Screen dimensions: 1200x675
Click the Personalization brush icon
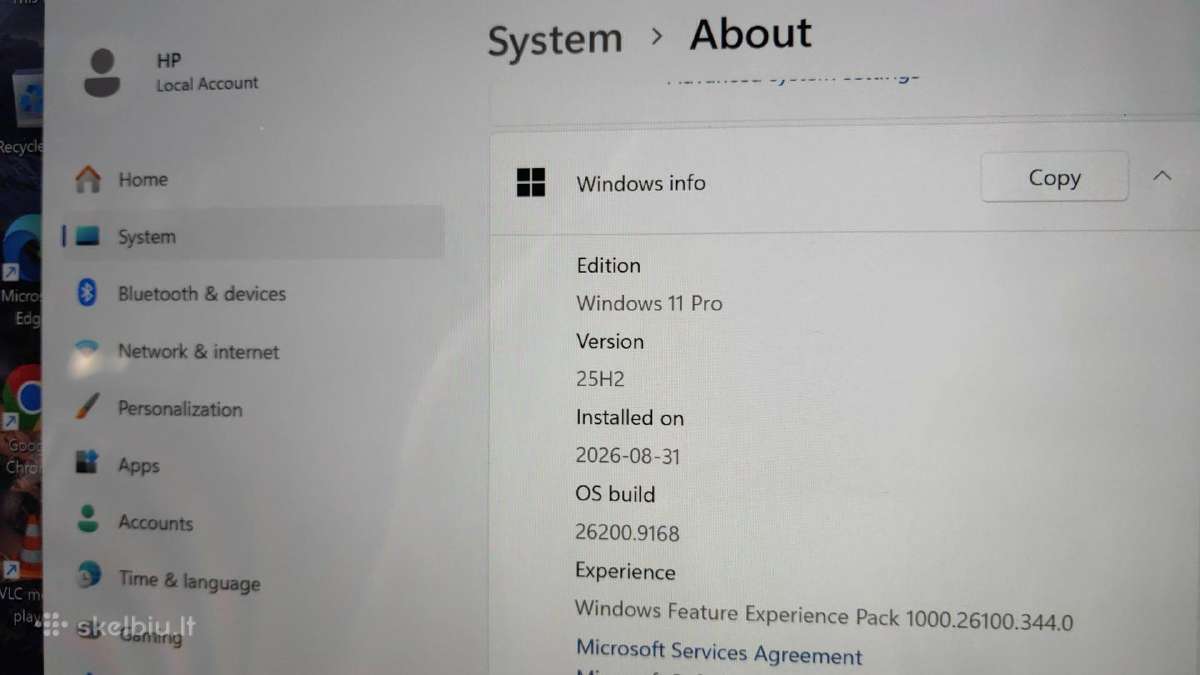click(x=88, y=407)
